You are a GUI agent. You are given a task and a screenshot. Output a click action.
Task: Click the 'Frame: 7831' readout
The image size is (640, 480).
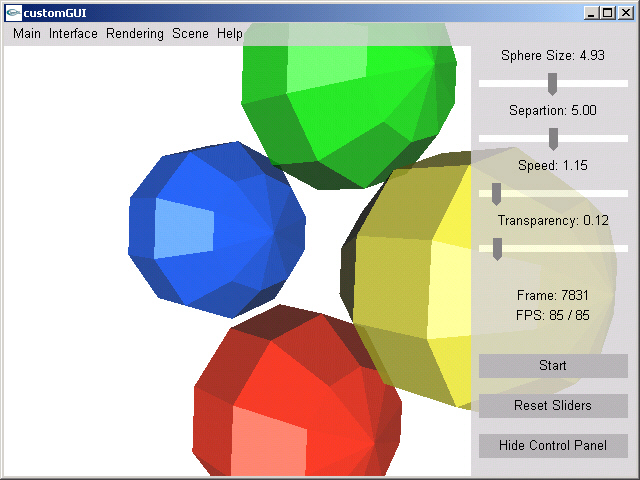coord(553,295)
